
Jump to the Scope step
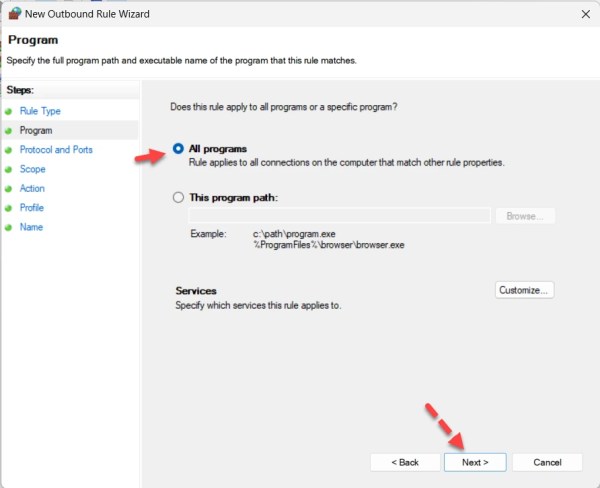(x=33, y=169)
